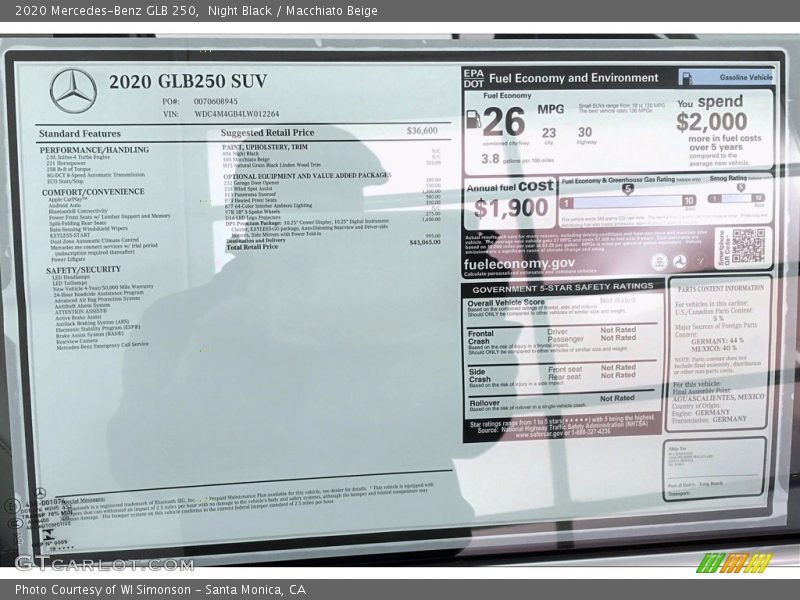This screenshot has height=600, width=800.
Task: Click the ATTENTION ASSIST feature line
Action: click(x=81, y=311)
